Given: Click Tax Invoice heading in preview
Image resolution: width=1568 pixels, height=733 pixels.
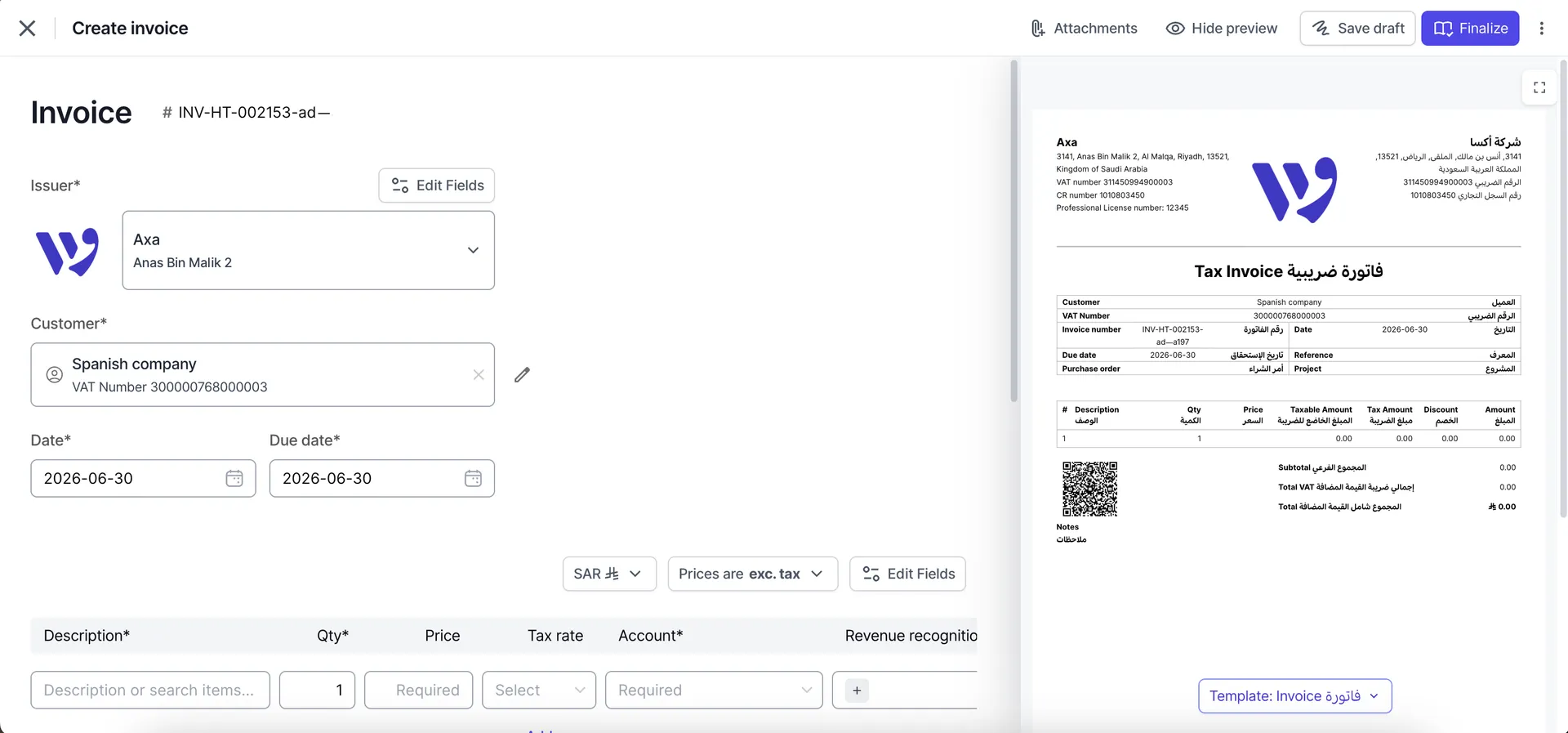Looking at the screenshot, I should (1289, 271).
